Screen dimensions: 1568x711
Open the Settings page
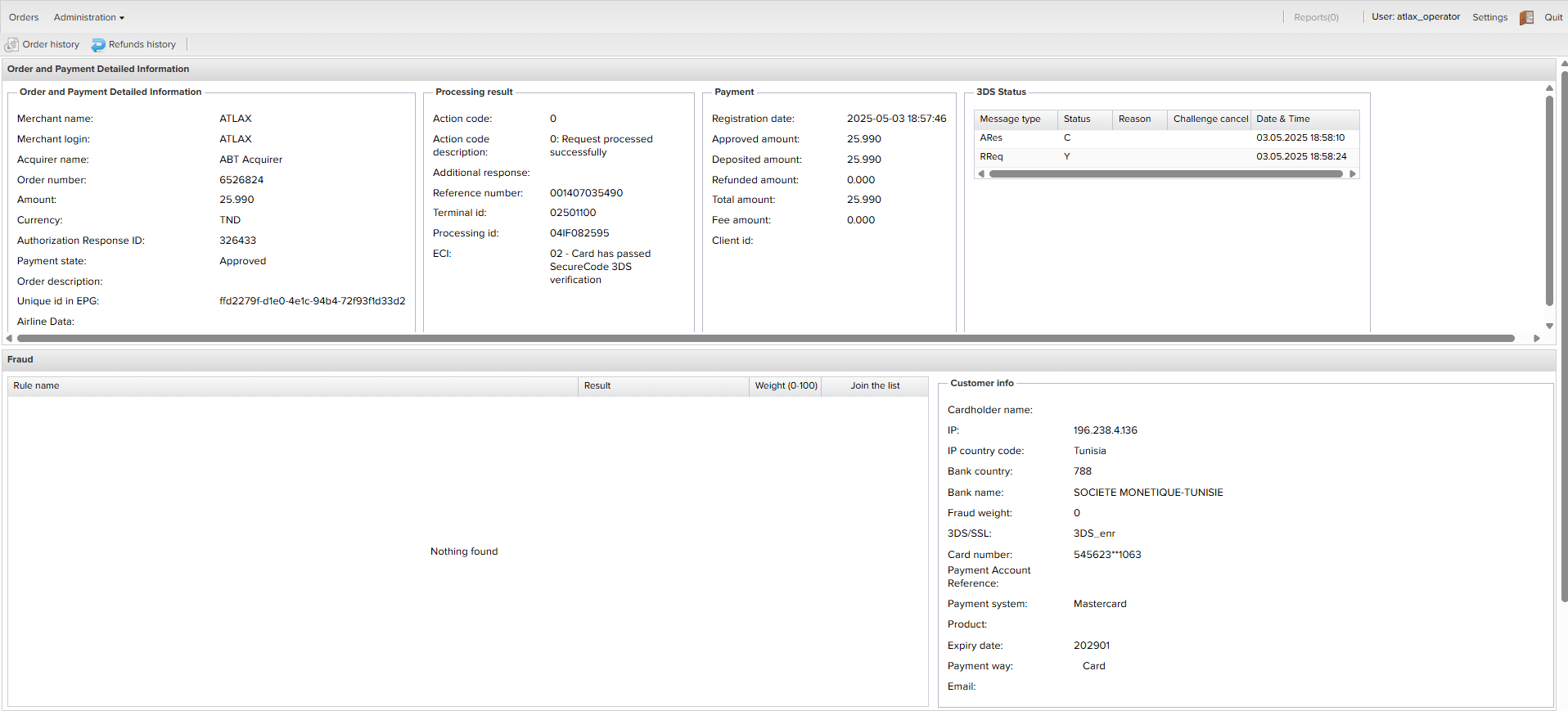coord(1489,17)
